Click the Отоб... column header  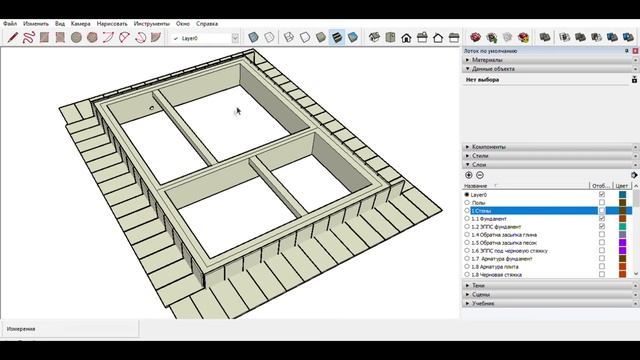coord(602,186)
